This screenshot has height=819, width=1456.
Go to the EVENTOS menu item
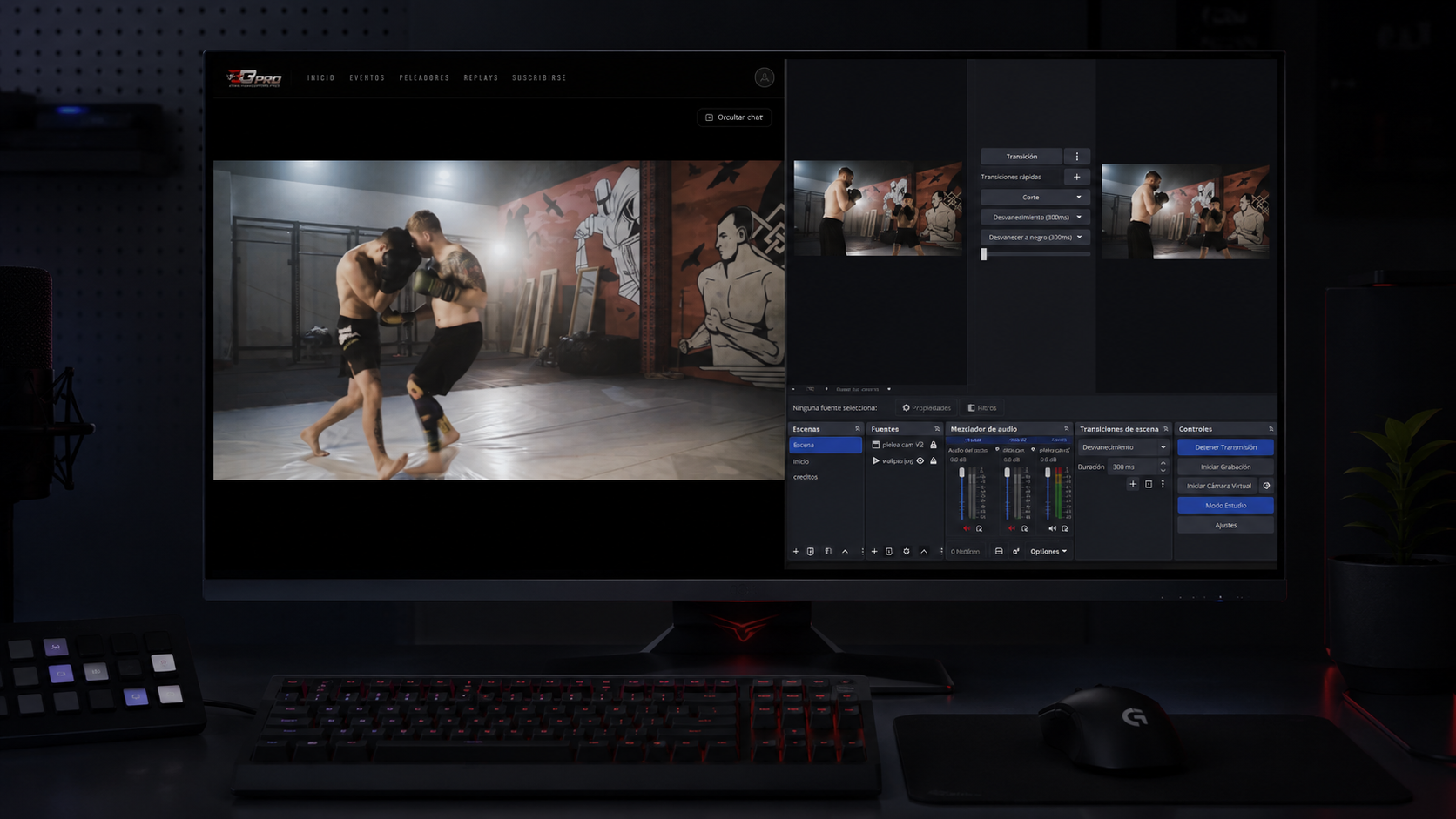tap(367, 78)
